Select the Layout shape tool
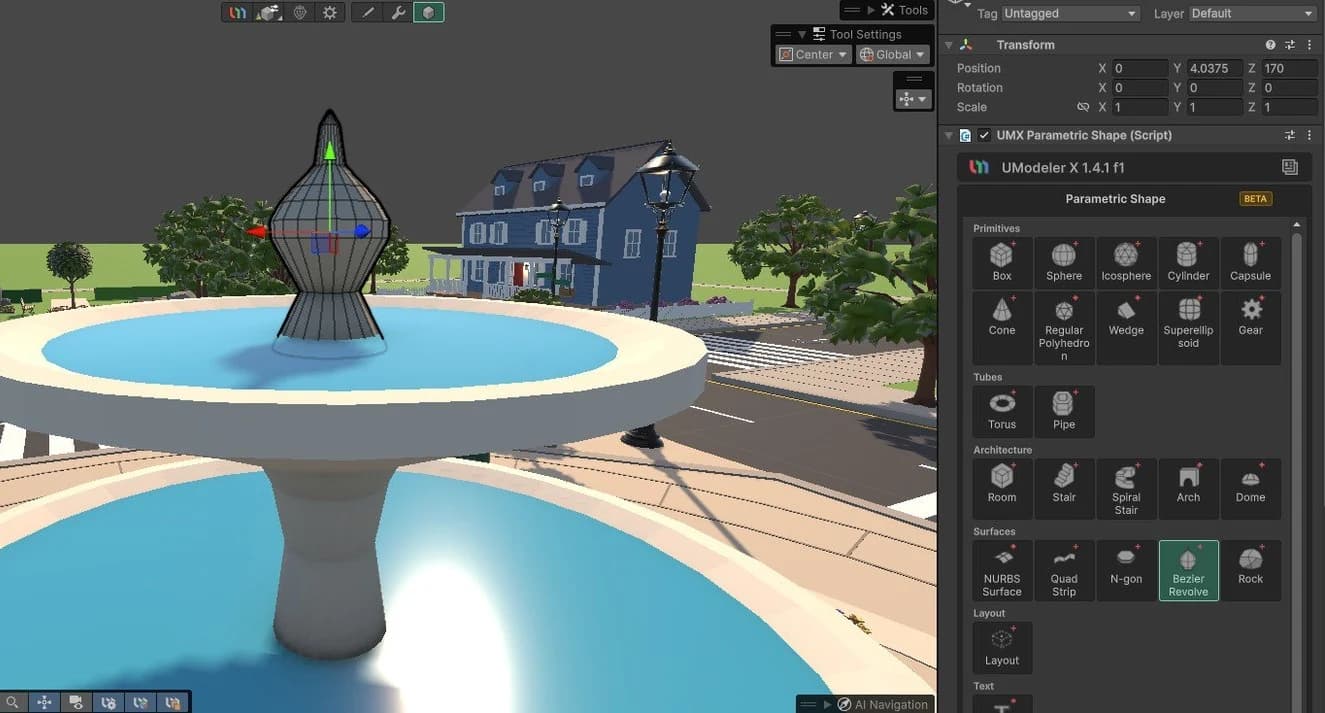This screenshot has width=1325, height=713. pyautogui.click(x=1002, y=647)
